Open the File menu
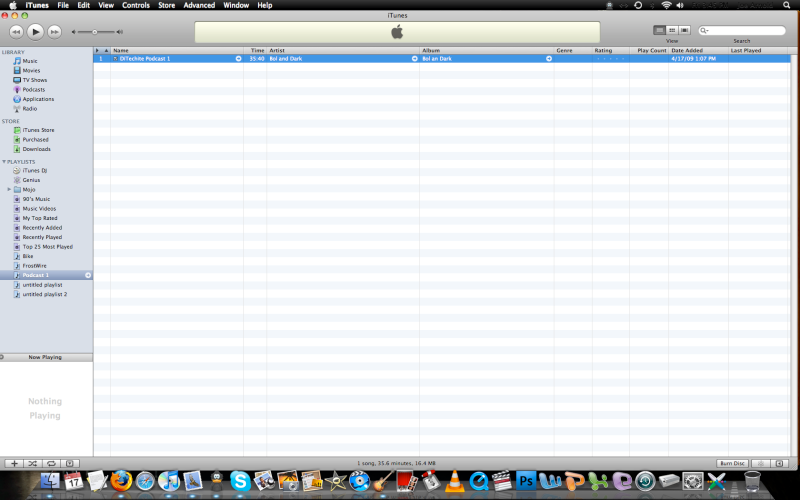Image resolution: width=800 pixels, height=500 pixels. tap(63, 5)
